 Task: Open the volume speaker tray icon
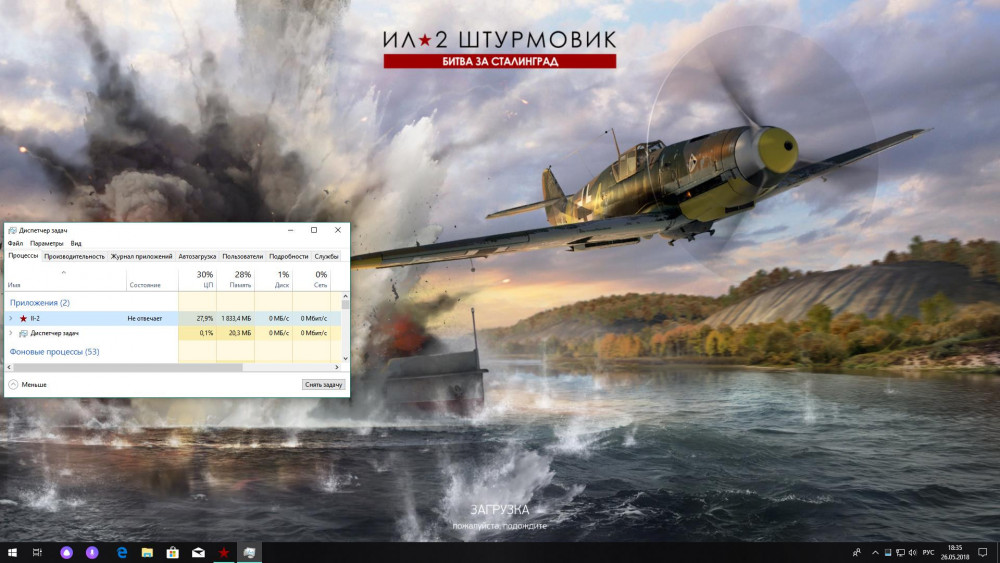pyautogui.click(x=912, y=552)
